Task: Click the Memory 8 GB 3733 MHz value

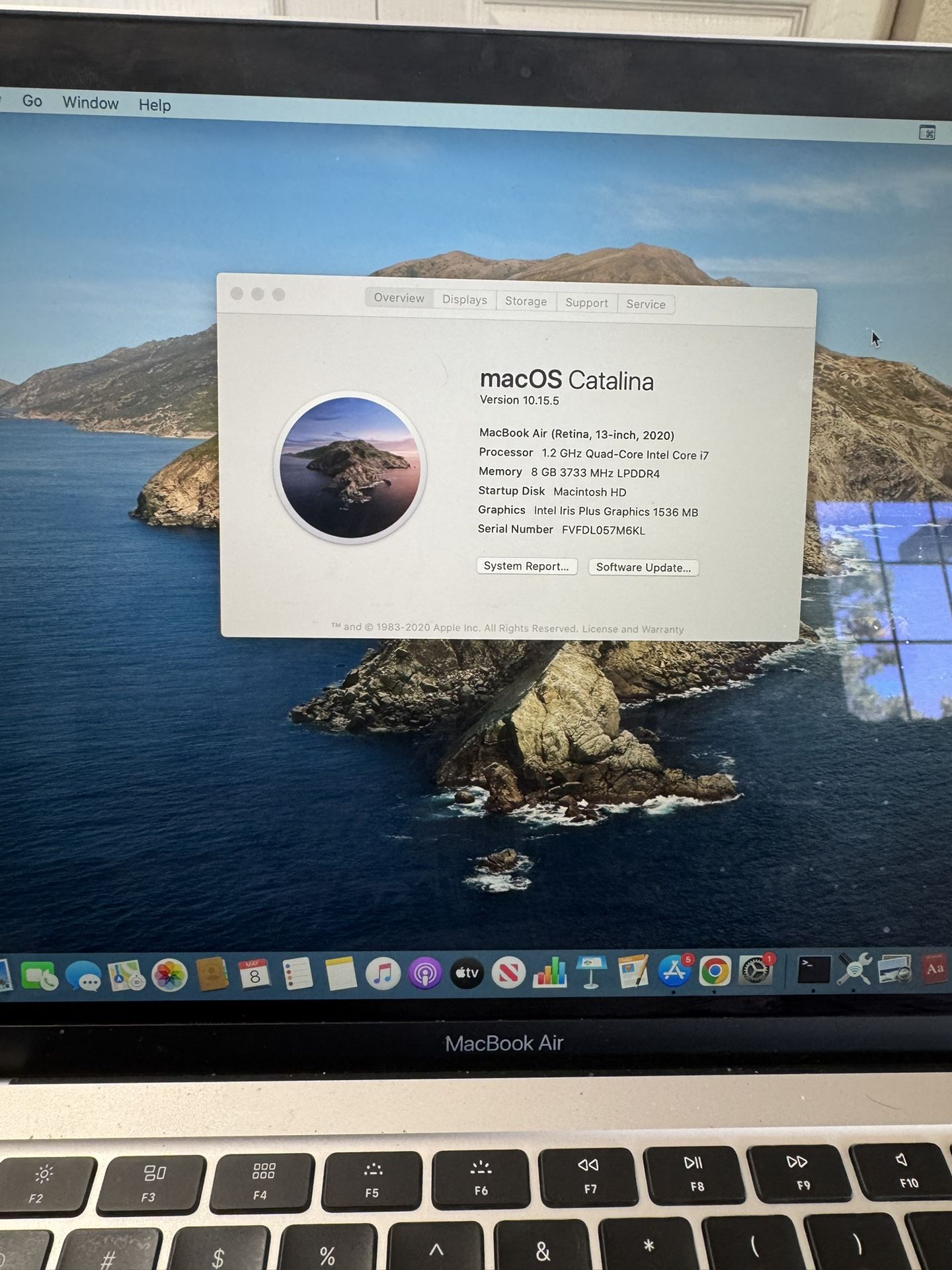Action: pyautogui.click(x=595, y=473)
